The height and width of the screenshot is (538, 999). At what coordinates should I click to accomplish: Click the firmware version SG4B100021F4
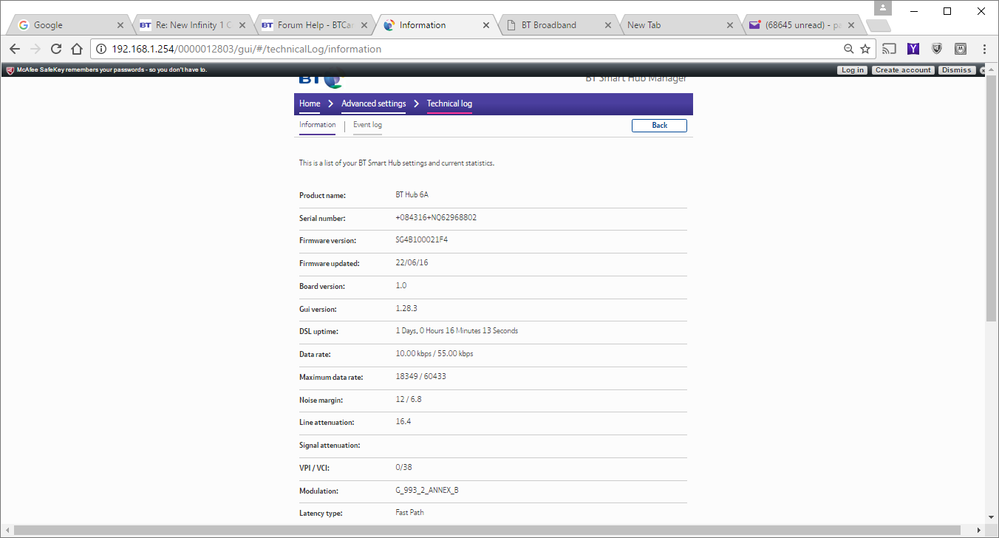tap(421, 240)
